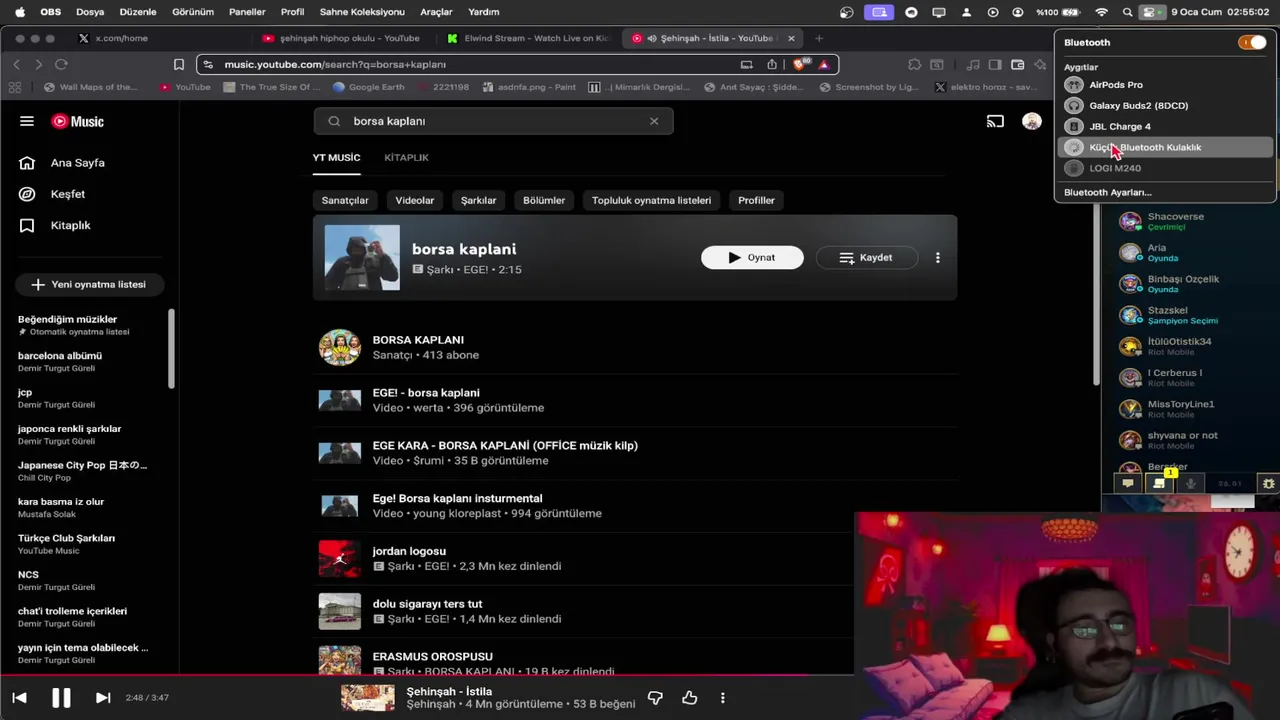Open EGE! - borsa kaplani video
1280x720 pixels.
tap(426, 393)
